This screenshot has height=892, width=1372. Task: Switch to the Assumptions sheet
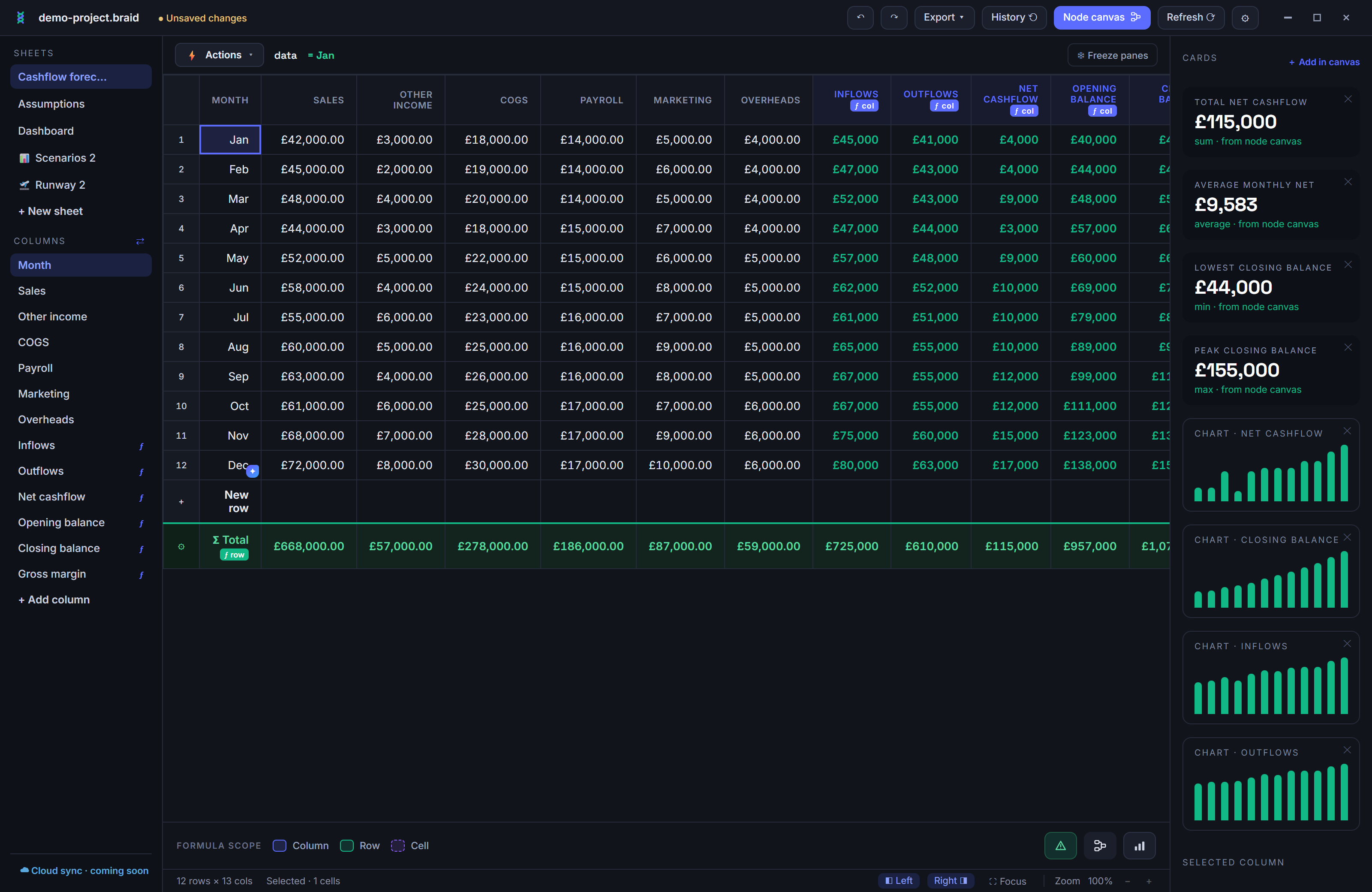(x=81, y=104)
